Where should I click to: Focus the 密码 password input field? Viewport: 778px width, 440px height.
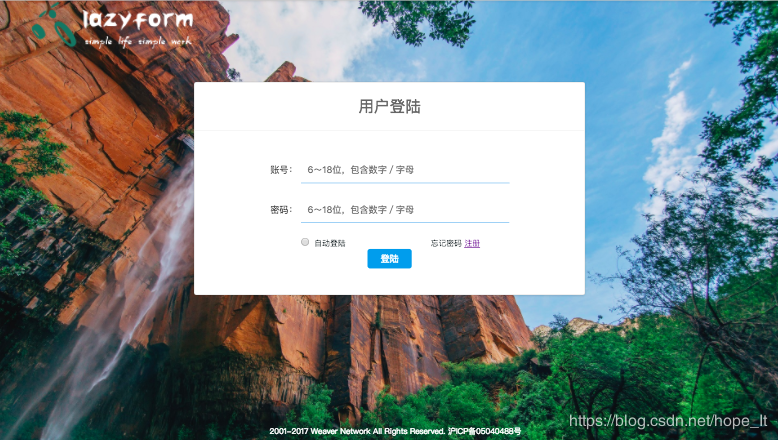click(x=405, y=210)
